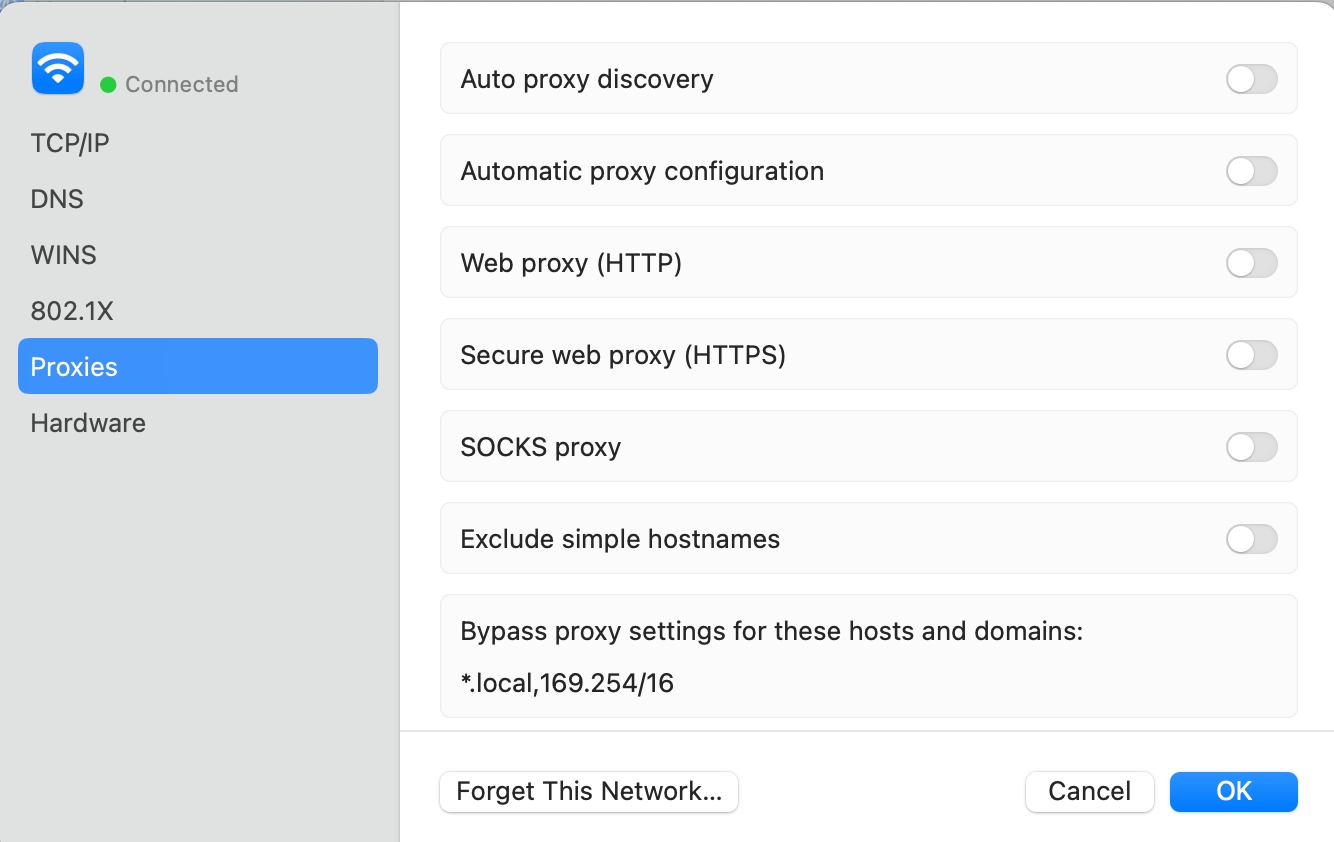This screenshot has height=842, width=1334.
Task: Cancel the network settings changes
Action: pyautogui.click(x=1089, y=792)
